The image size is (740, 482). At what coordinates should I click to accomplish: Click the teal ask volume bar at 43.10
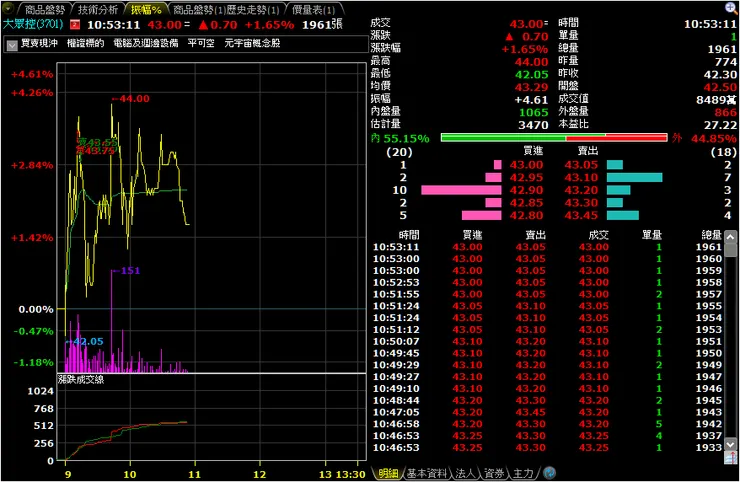click(634, 178)
